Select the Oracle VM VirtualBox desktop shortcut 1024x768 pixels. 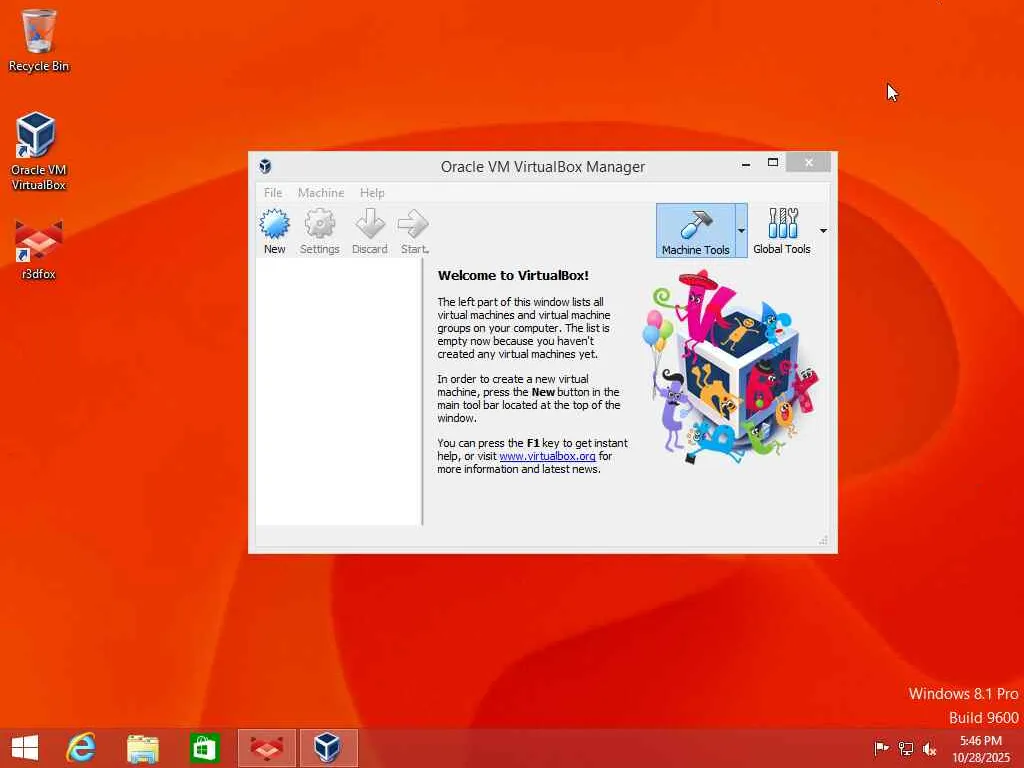point(39,152)
